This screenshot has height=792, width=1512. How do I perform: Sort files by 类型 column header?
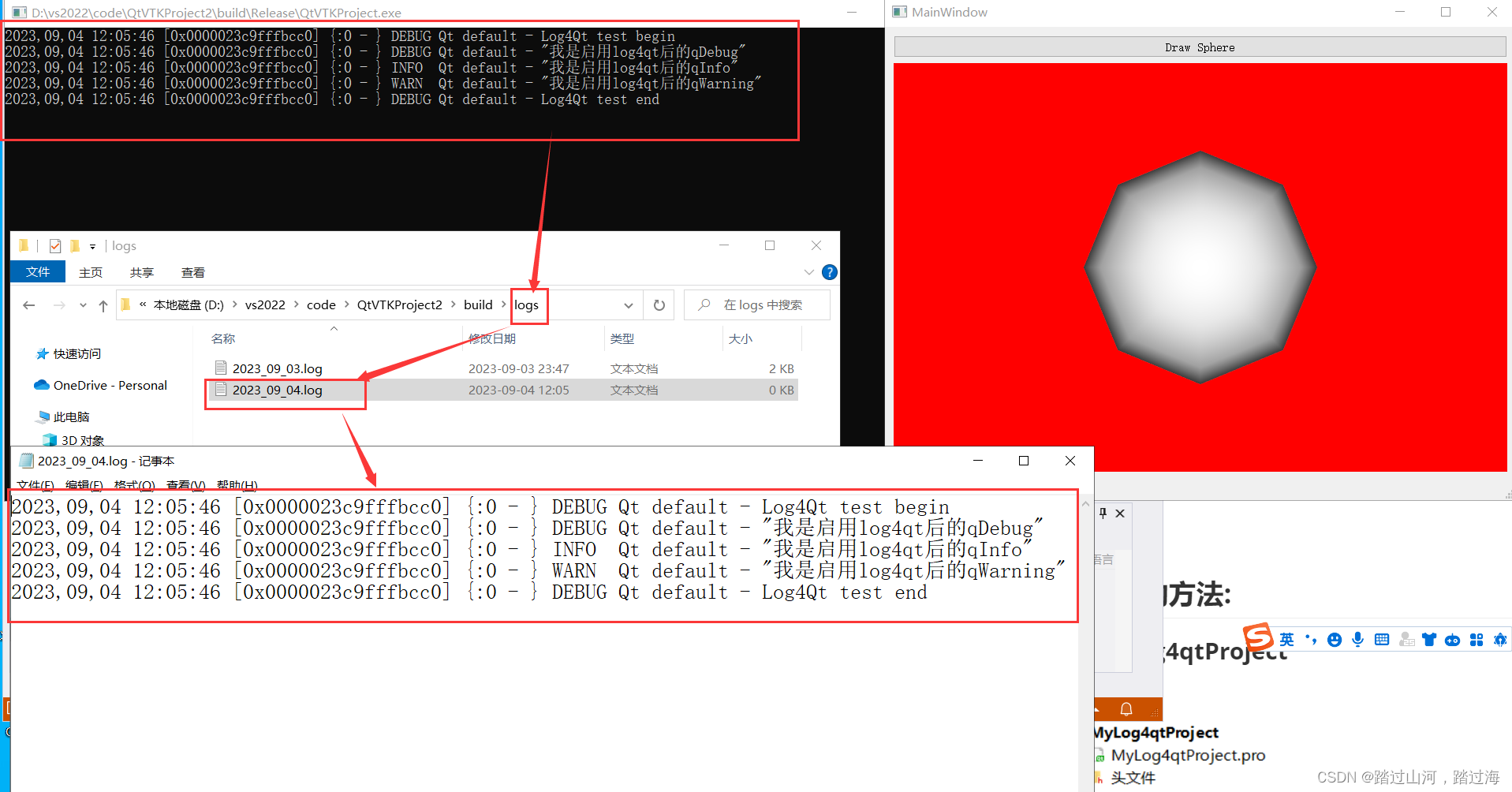[622, 338]
